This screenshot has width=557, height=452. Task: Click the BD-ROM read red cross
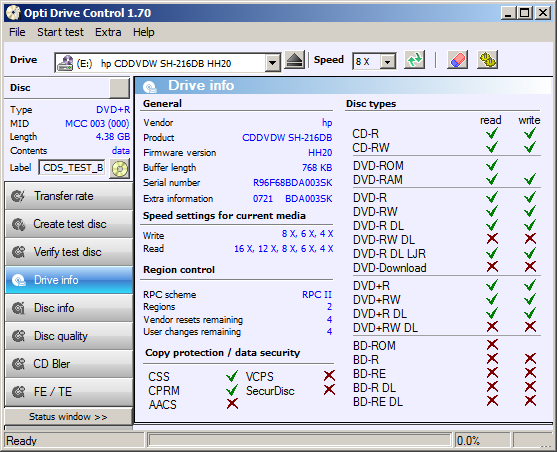(492, 345)
